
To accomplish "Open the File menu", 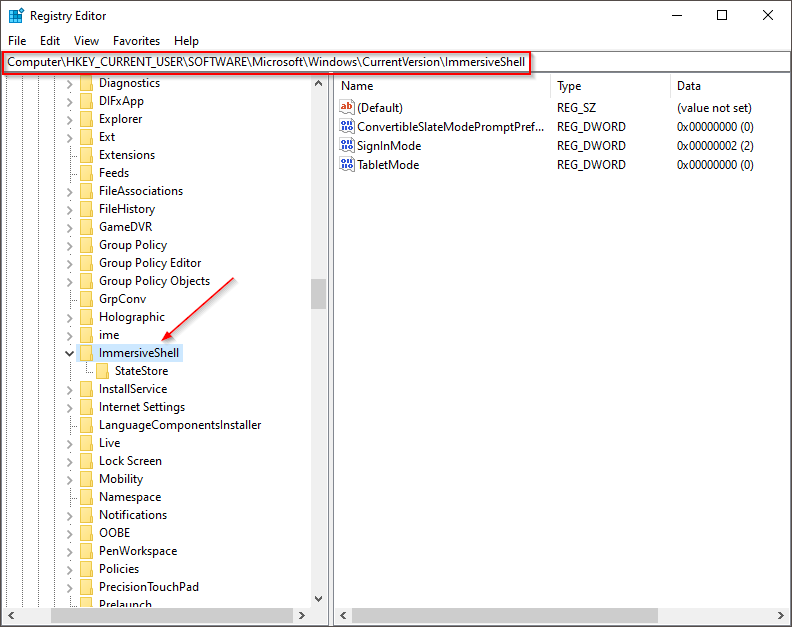I will pyautogui.click(x=17, y=41).
